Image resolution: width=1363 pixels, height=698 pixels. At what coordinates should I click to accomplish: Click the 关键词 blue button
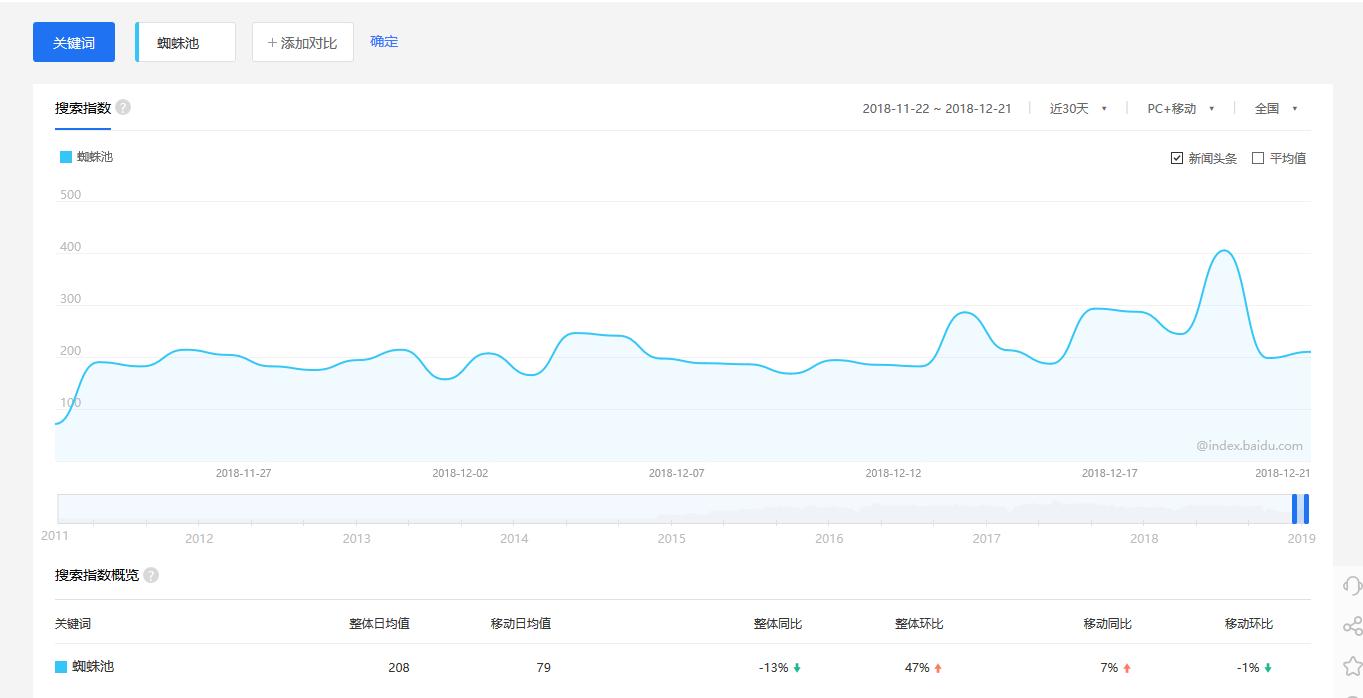point(74,43)
